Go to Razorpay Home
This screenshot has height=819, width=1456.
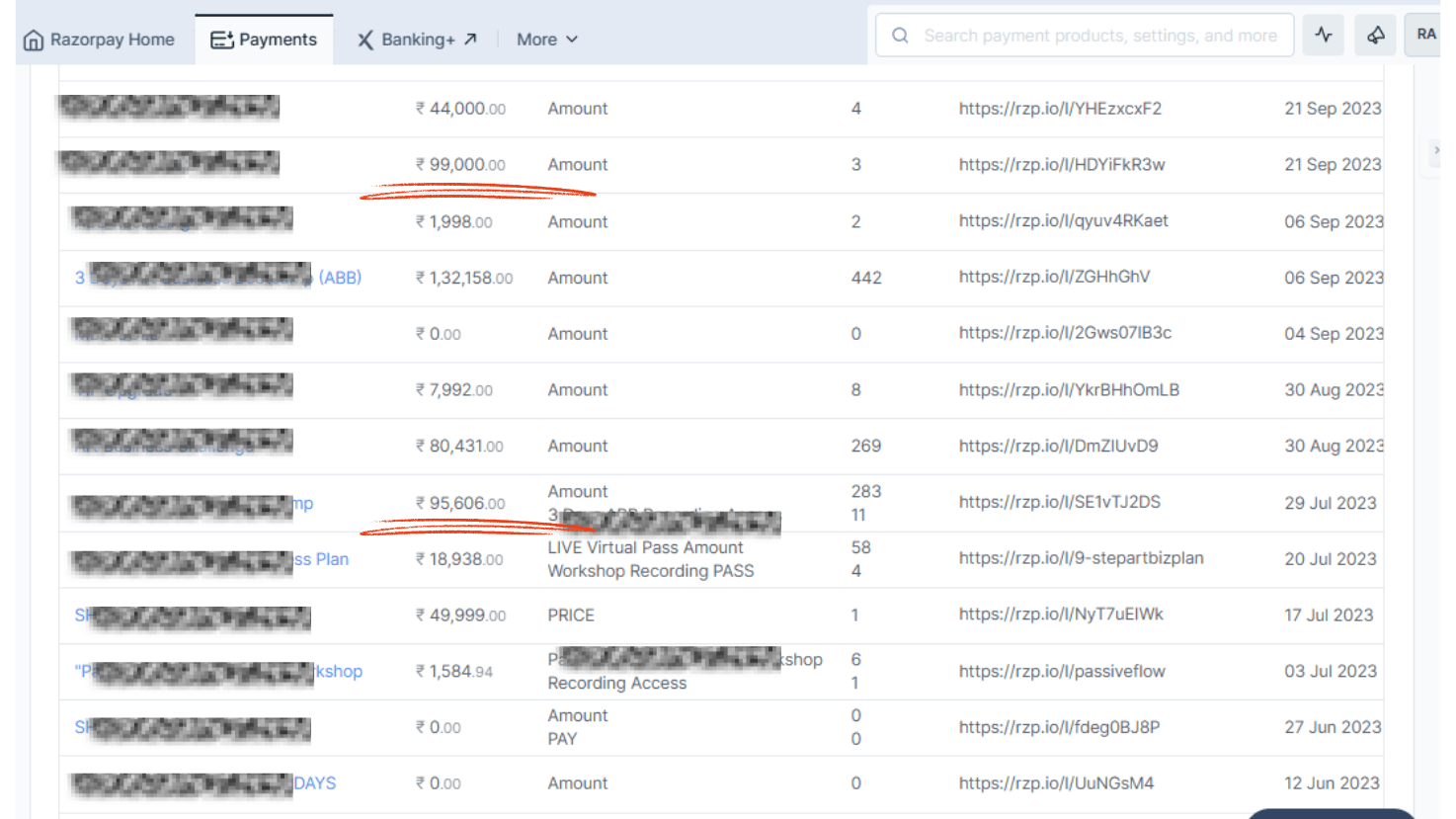click(99, 40)
